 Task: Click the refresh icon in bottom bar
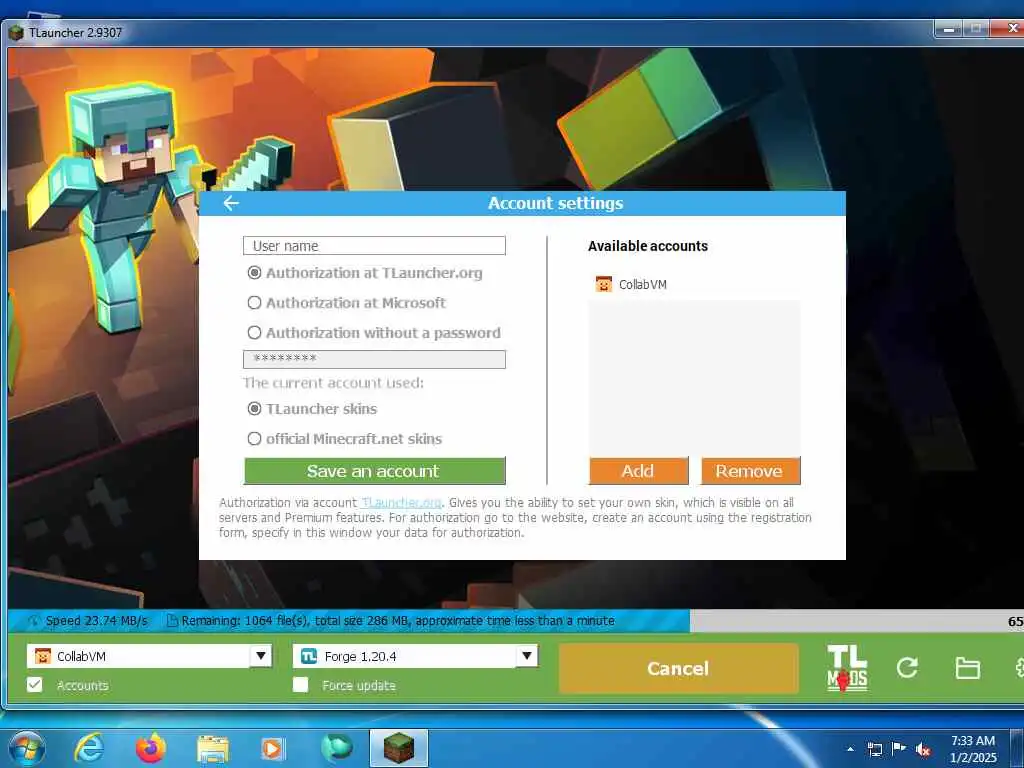906,667
